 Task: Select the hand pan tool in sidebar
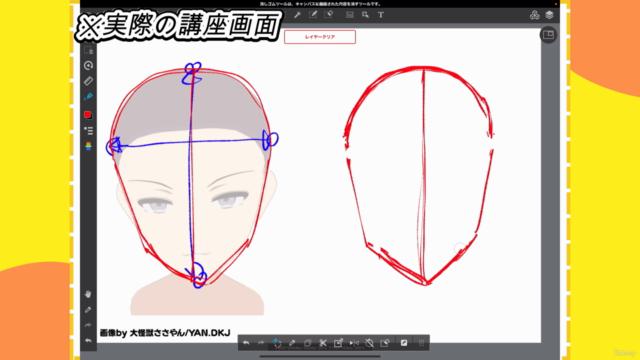pyautogui.click(x=88, y=294)
